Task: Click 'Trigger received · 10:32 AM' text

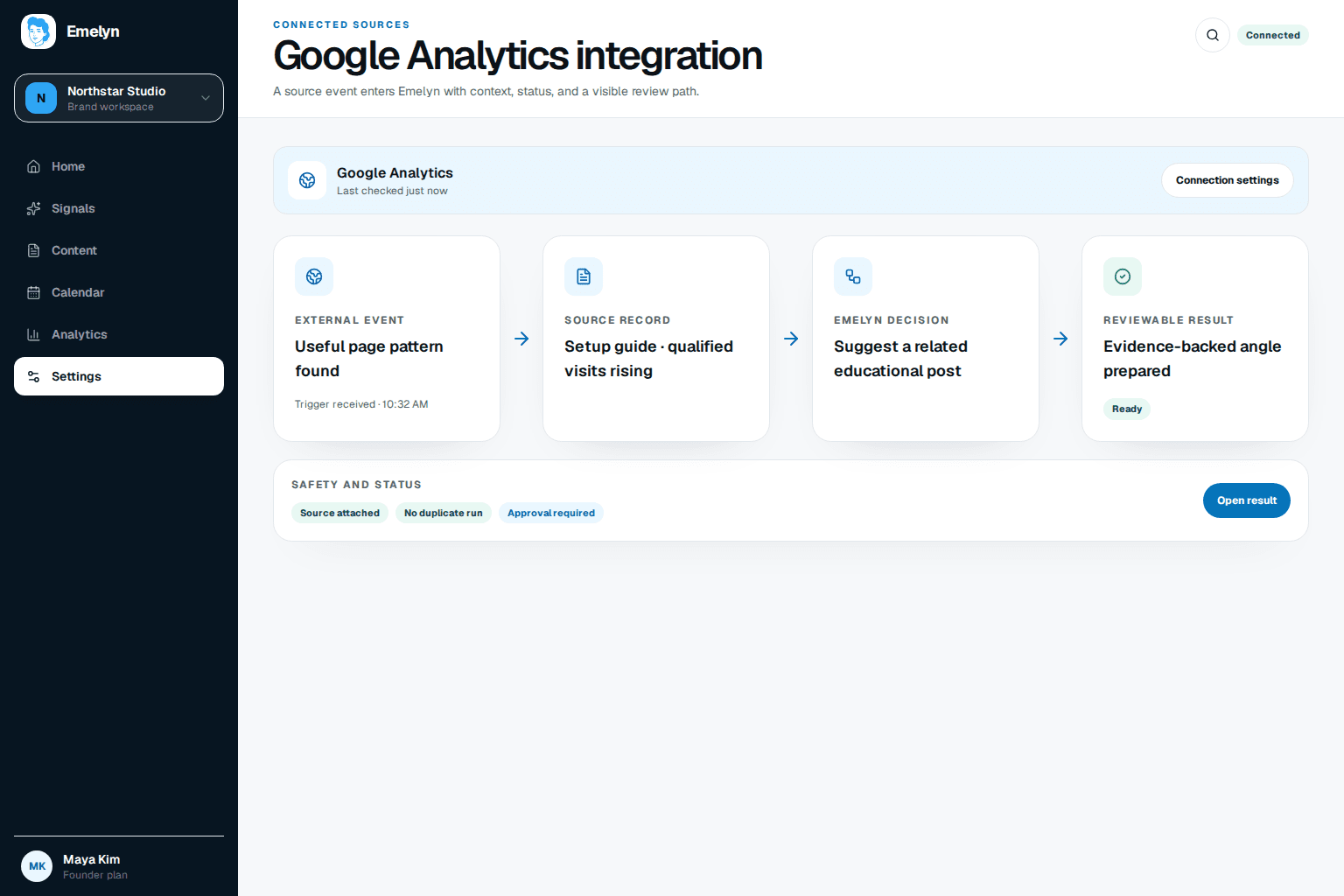Action: click(361, 404)
